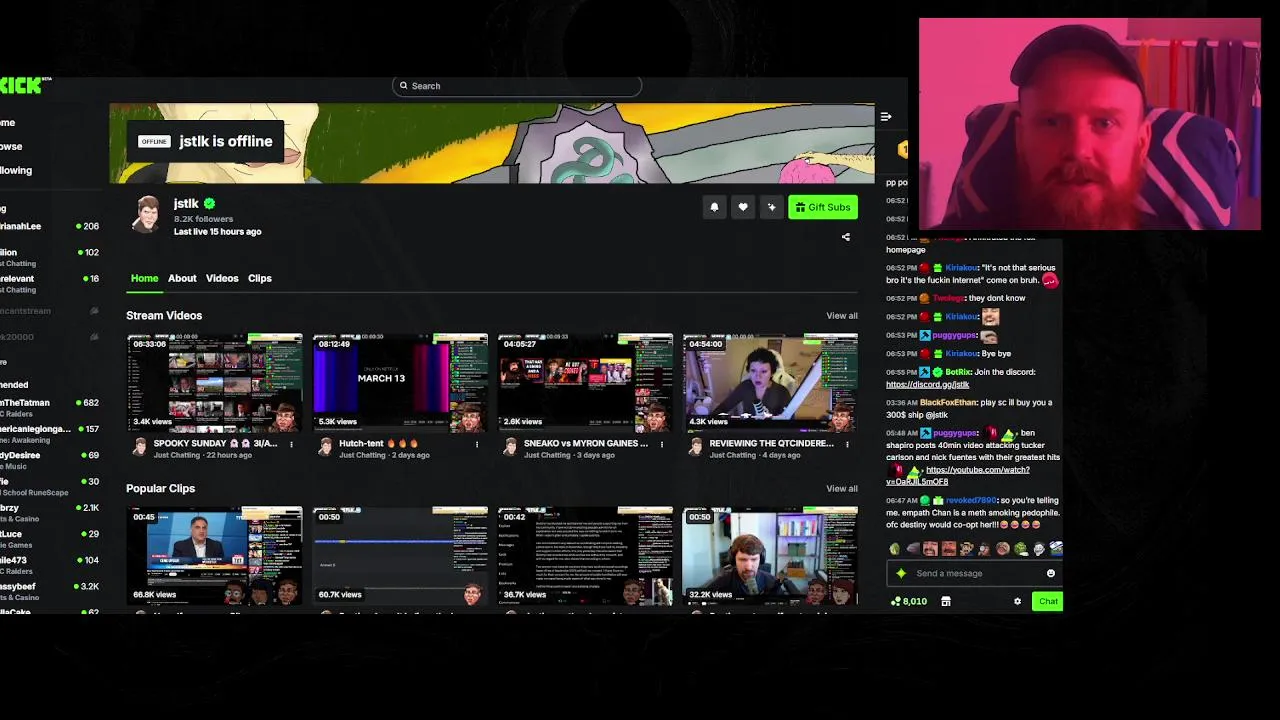Play the 00:50 clip with 32.2K views
Image resolution: width=1280 pixels, height=720 pixels.
770,556
